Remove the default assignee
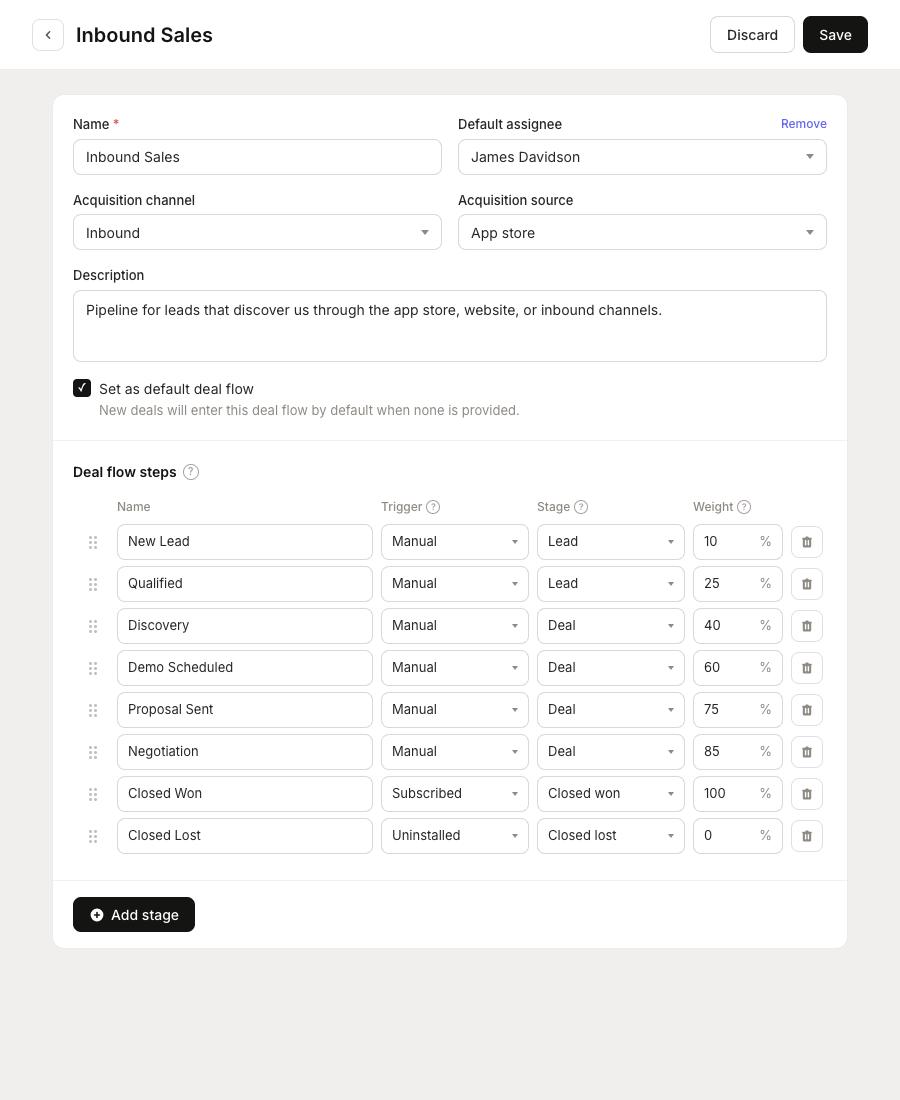Image resolution: width=900 pixels, height=1100 pixels. pyautogui.click(x=803, y=124)
